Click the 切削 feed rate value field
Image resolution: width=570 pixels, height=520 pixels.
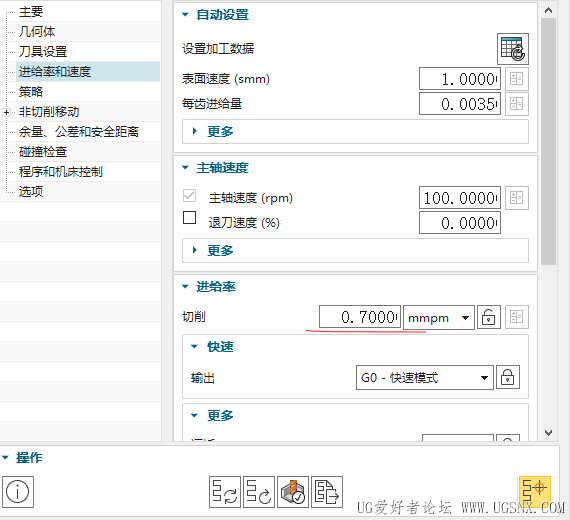pos(360,317)
